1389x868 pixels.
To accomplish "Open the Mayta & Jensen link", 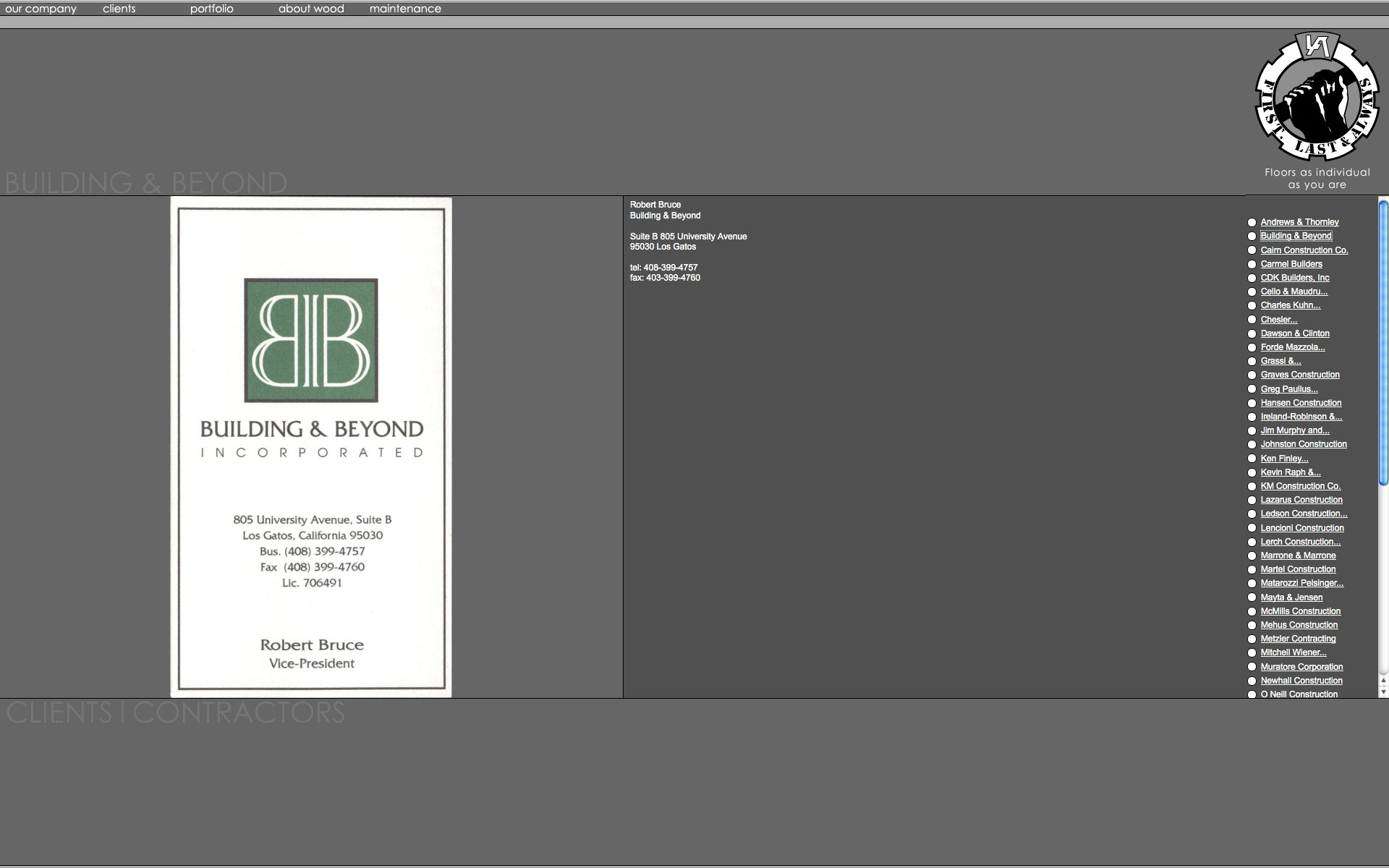I will click(x=1291, y=597).
